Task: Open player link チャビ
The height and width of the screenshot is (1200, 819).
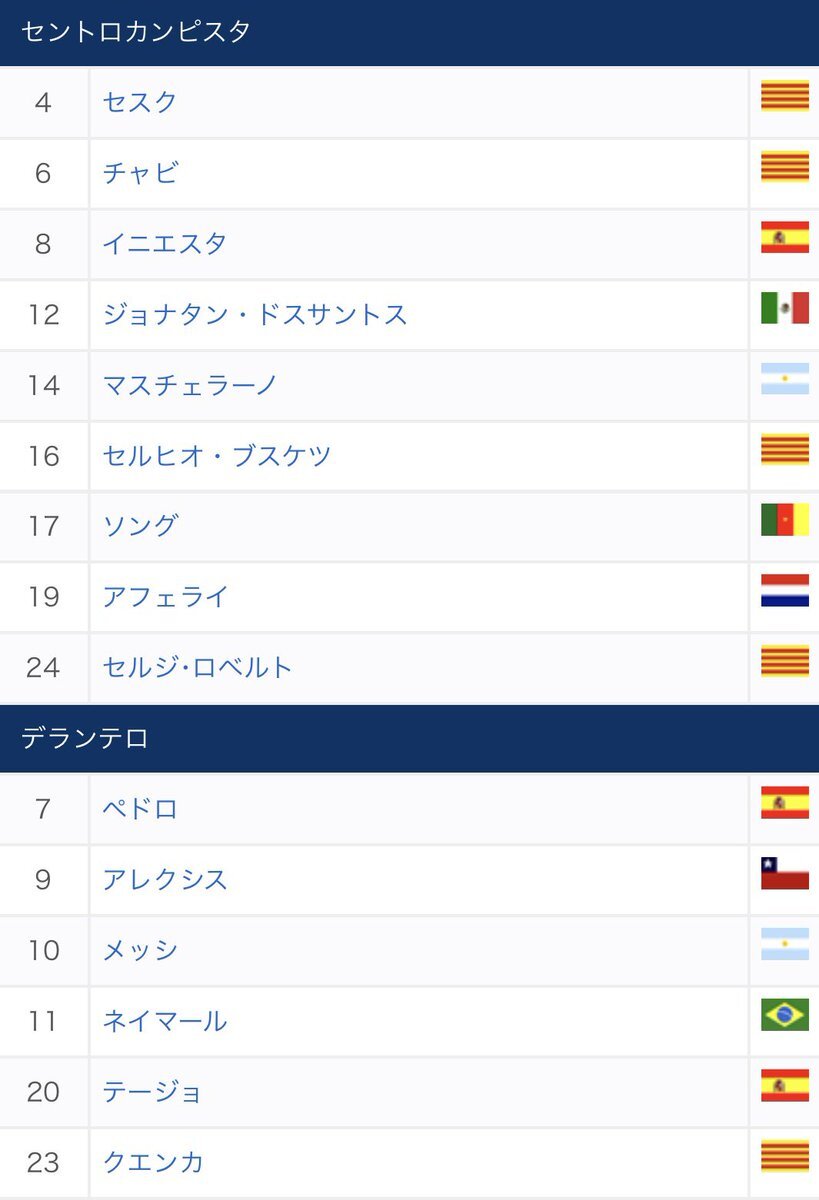Action: (140, 173)
